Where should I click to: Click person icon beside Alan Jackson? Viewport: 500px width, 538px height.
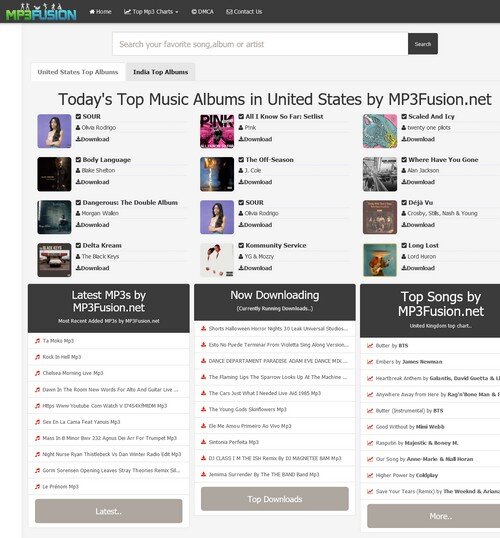point(404,171)
